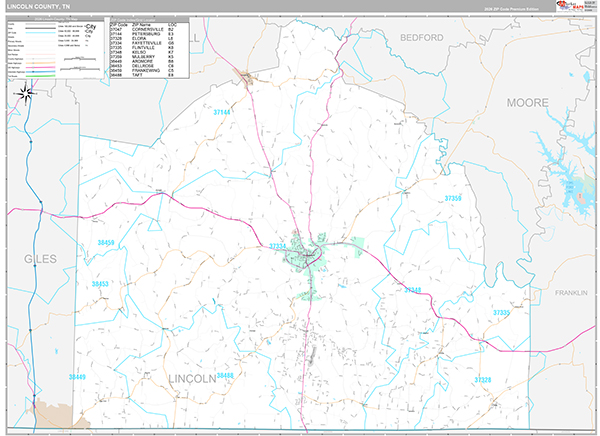Click ZIP code label 37328 on map
Screen dimensions: 600x436
point(483,380)
